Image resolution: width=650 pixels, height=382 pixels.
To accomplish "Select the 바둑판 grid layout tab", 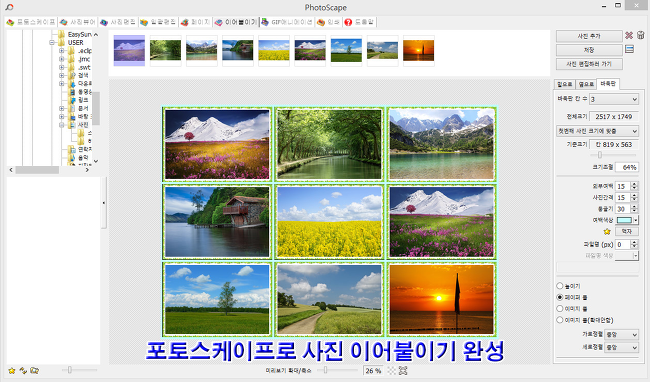I will [x=608, y=84].
